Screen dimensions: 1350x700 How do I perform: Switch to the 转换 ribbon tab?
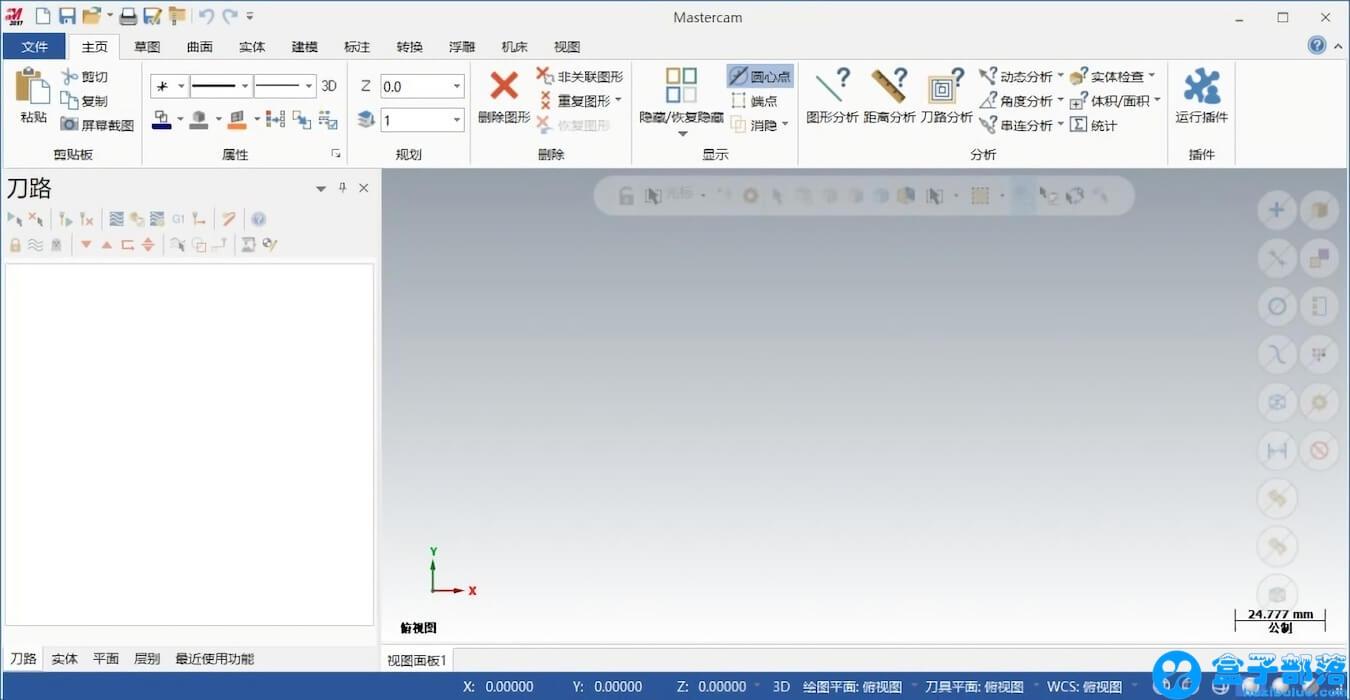(409, 47)
